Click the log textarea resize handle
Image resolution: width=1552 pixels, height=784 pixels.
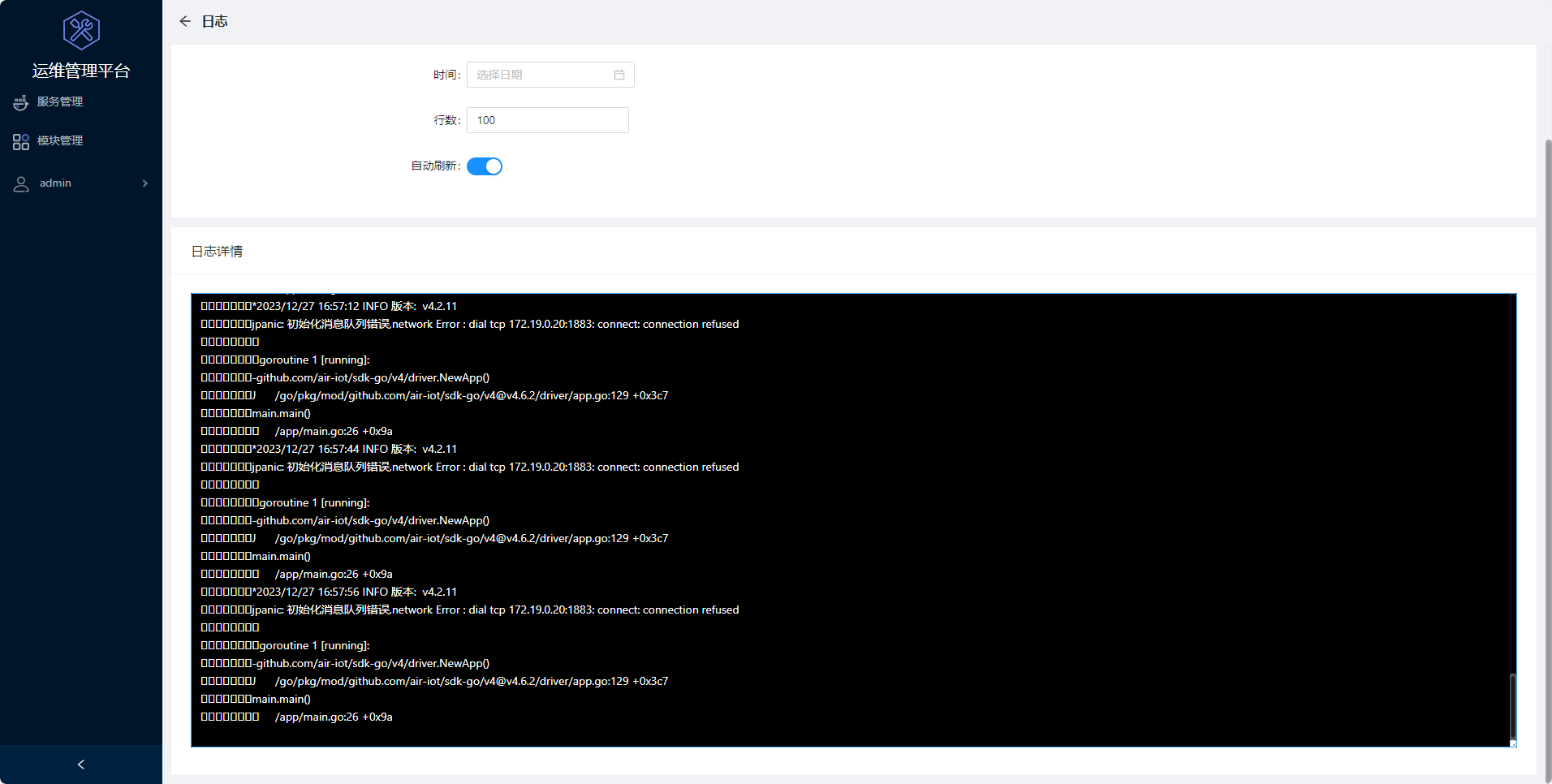[x=1513, y=743]
